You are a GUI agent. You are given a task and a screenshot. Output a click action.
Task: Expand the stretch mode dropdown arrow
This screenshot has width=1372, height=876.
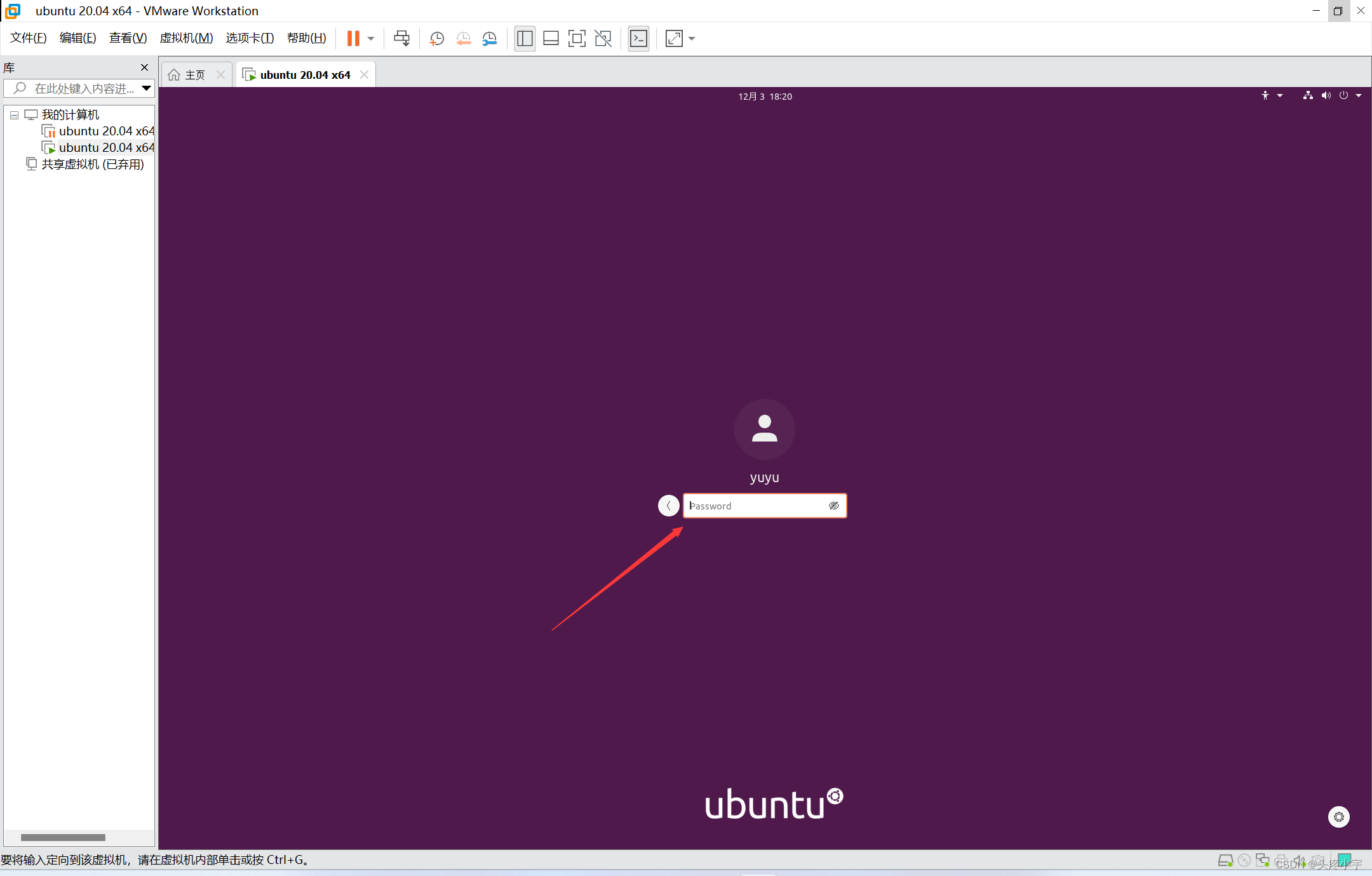point(692,39)
